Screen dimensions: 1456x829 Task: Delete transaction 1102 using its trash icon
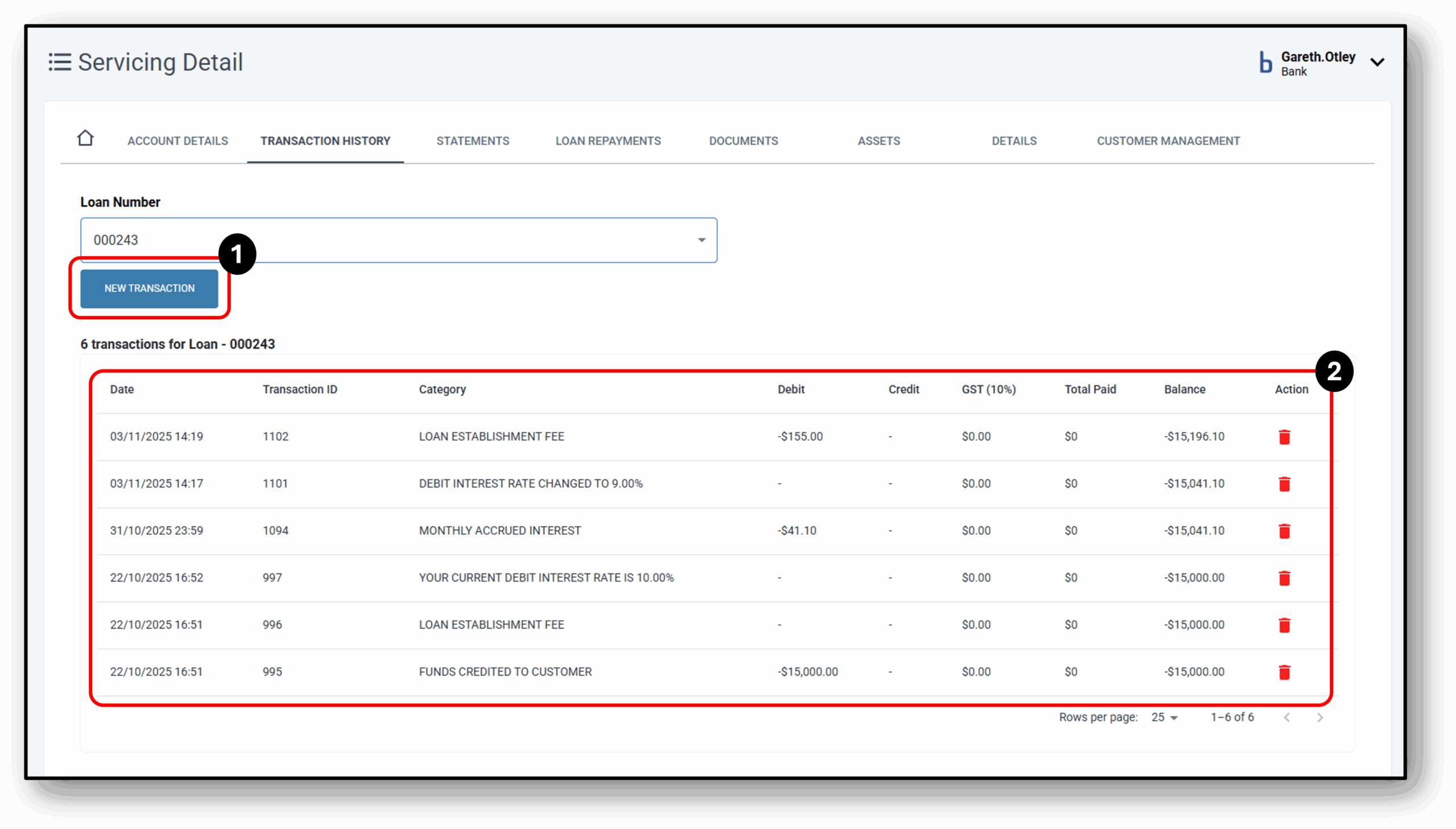click(1285, 437)
